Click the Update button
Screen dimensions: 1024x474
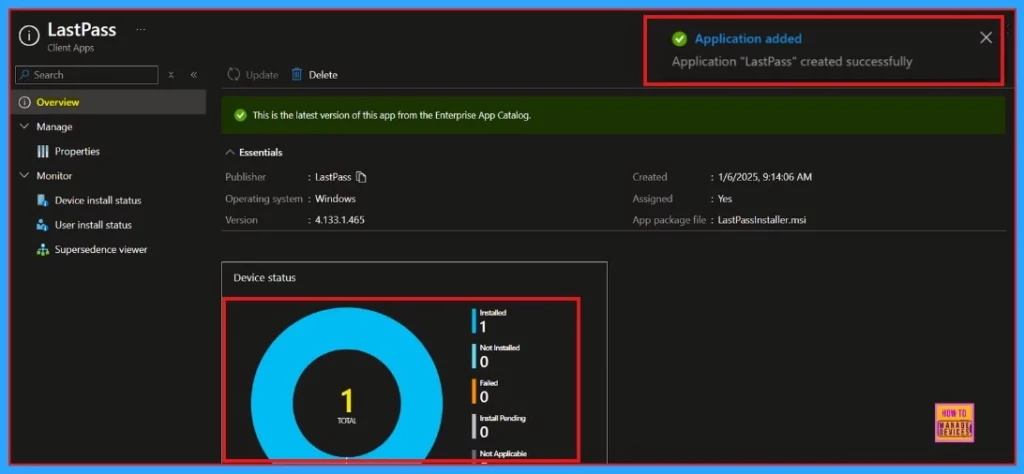(253, 75)
